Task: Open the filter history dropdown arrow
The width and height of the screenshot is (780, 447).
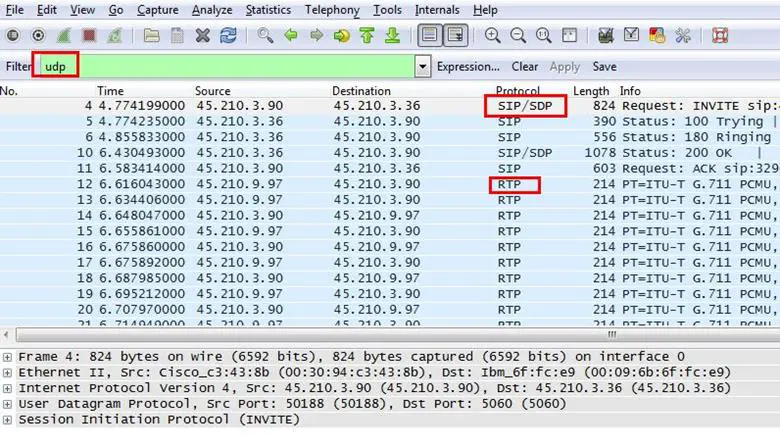Action: click(x=422, y=67)
